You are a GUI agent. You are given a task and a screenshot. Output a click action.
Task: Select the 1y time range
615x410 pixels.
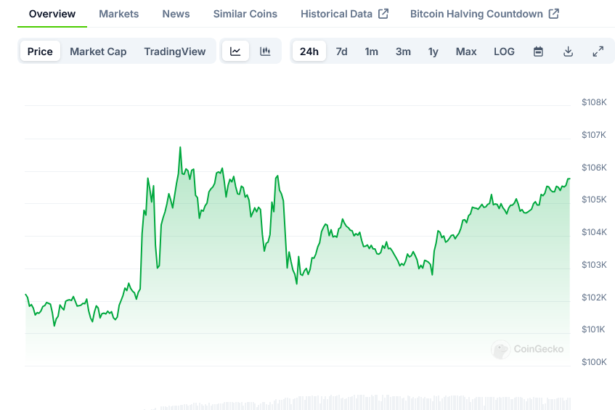click(433, 52)
